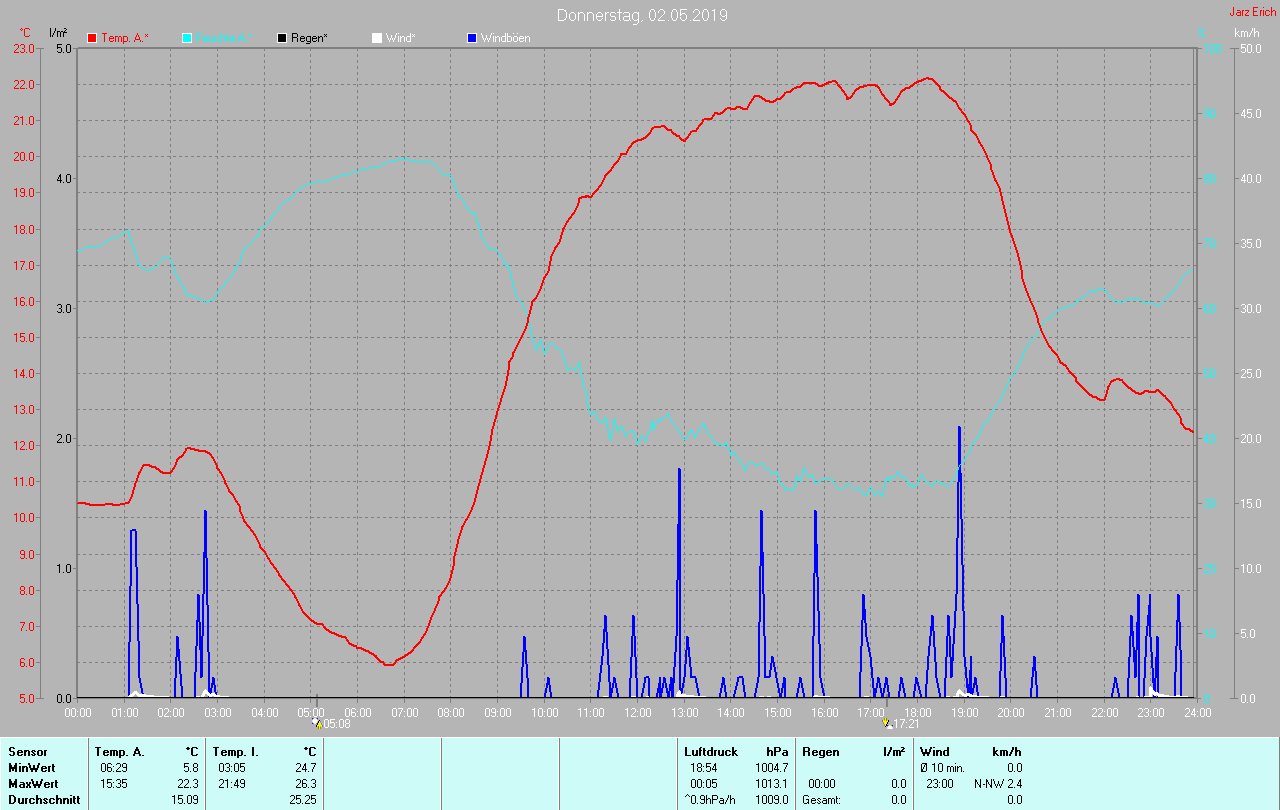The height and width of the screenshot is (810, 1280).
Task: Click the indoor average value '25.25'
Action: 302,800
